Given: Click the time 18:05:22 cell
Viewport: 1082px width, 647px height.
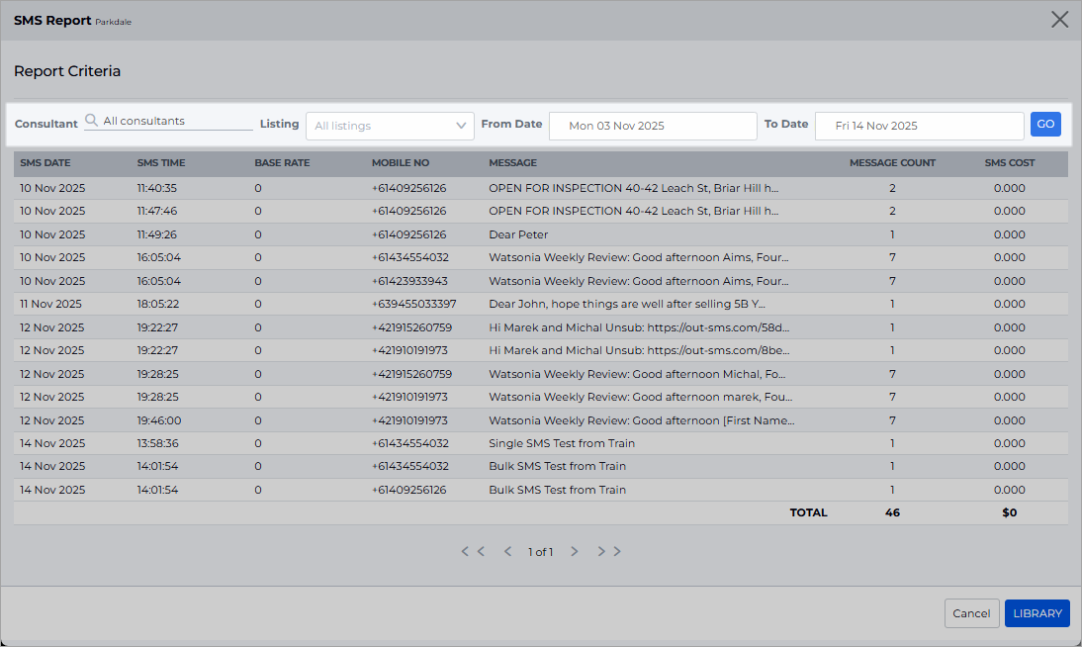Looking at the screenshot, I should pyautogui.click(x=157, y=304).
